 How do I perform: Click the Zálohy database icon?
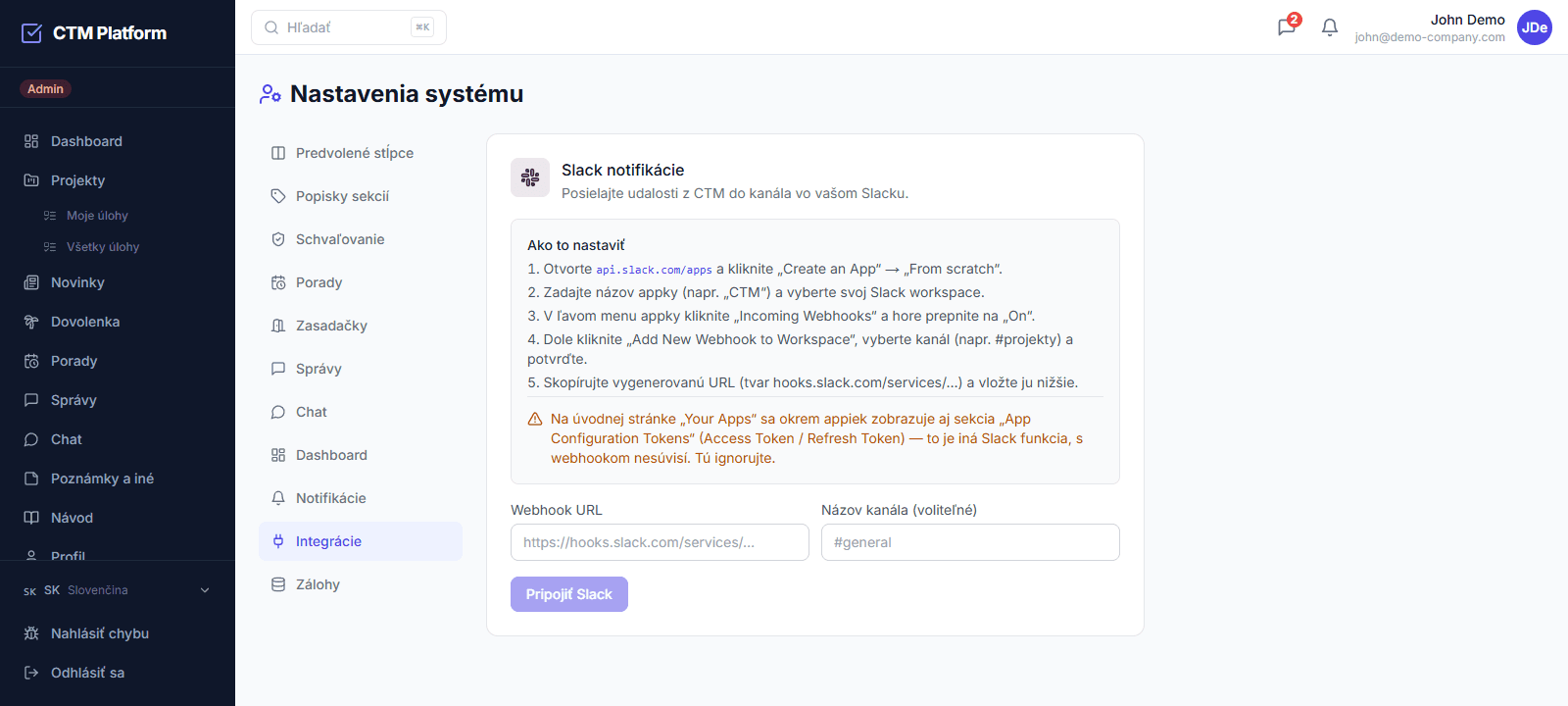(278, 584)
